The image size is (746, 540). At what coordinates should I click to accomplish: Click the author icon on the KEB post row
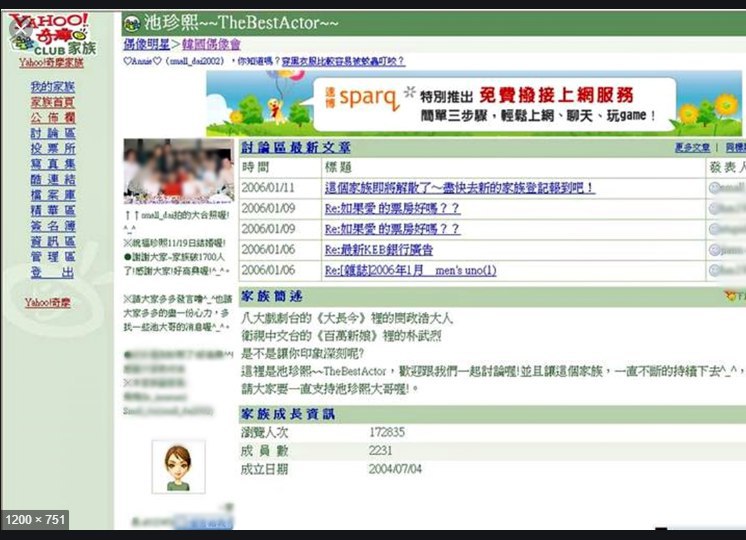click(x=715, y=249)
